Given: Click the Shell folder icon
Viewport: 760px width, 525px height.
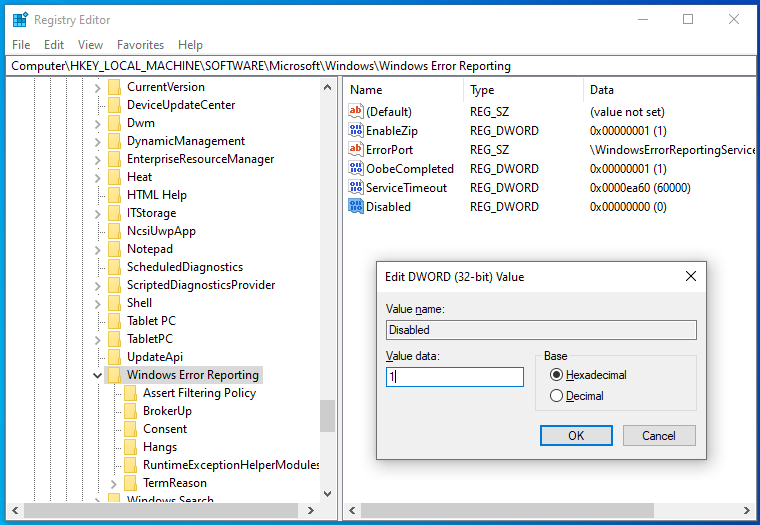Looking at the screenshot, I should (x=114, y=303).
